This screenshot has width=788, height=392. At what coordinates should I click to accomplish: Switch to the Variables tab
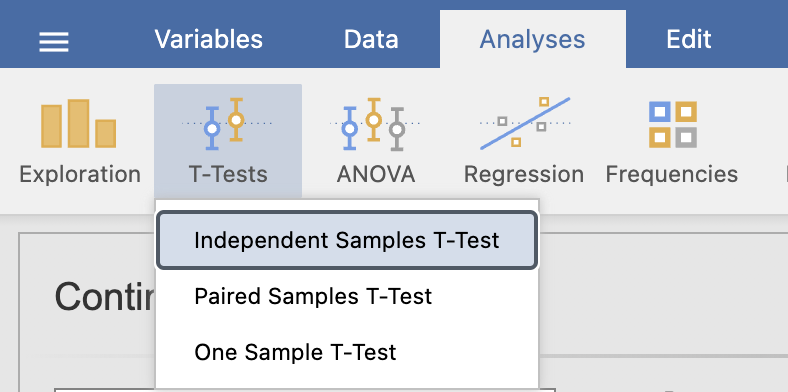208,39
